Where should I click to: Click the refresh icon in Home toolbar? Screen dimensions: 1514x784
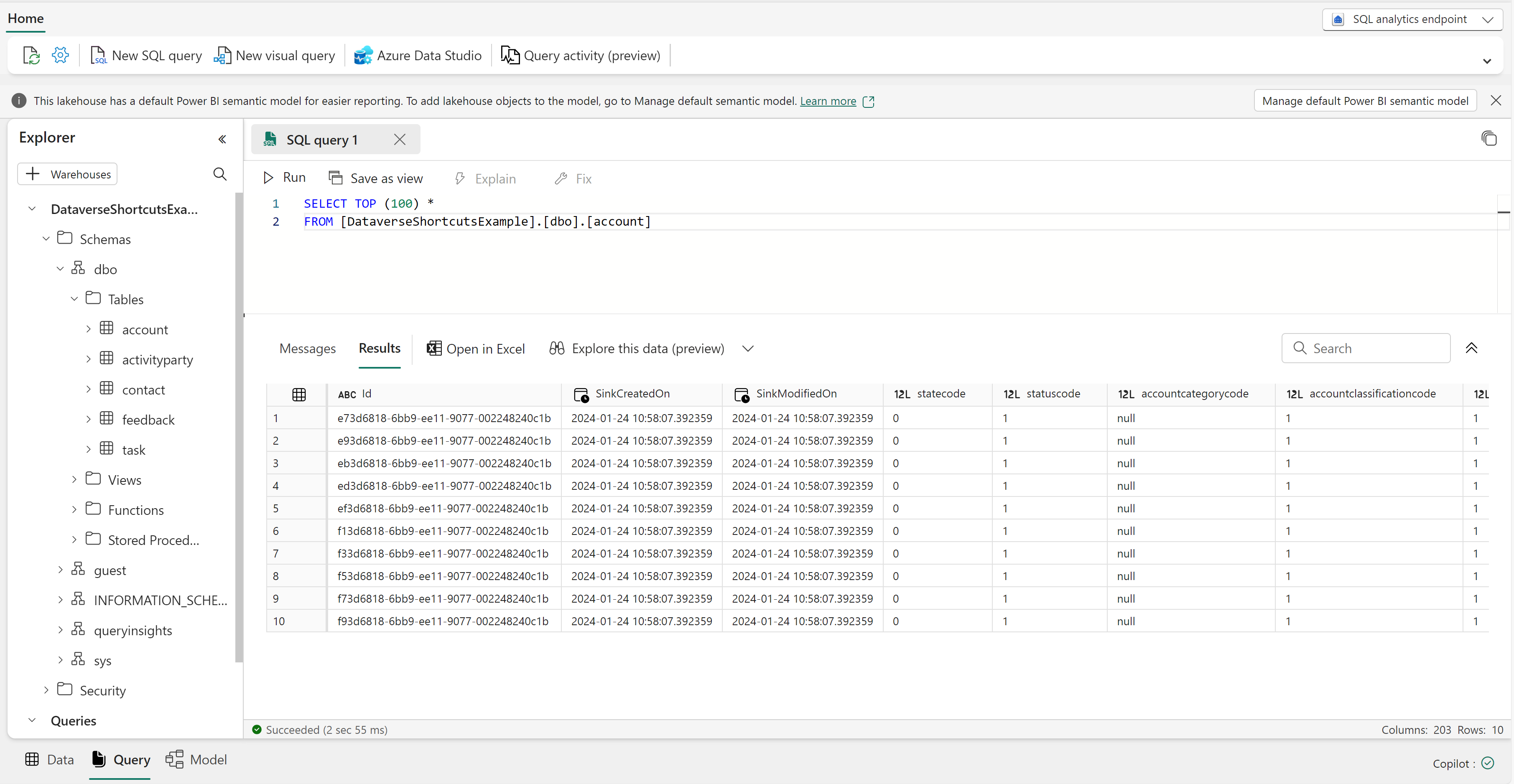pyautogui.click(x=31, y=55)
